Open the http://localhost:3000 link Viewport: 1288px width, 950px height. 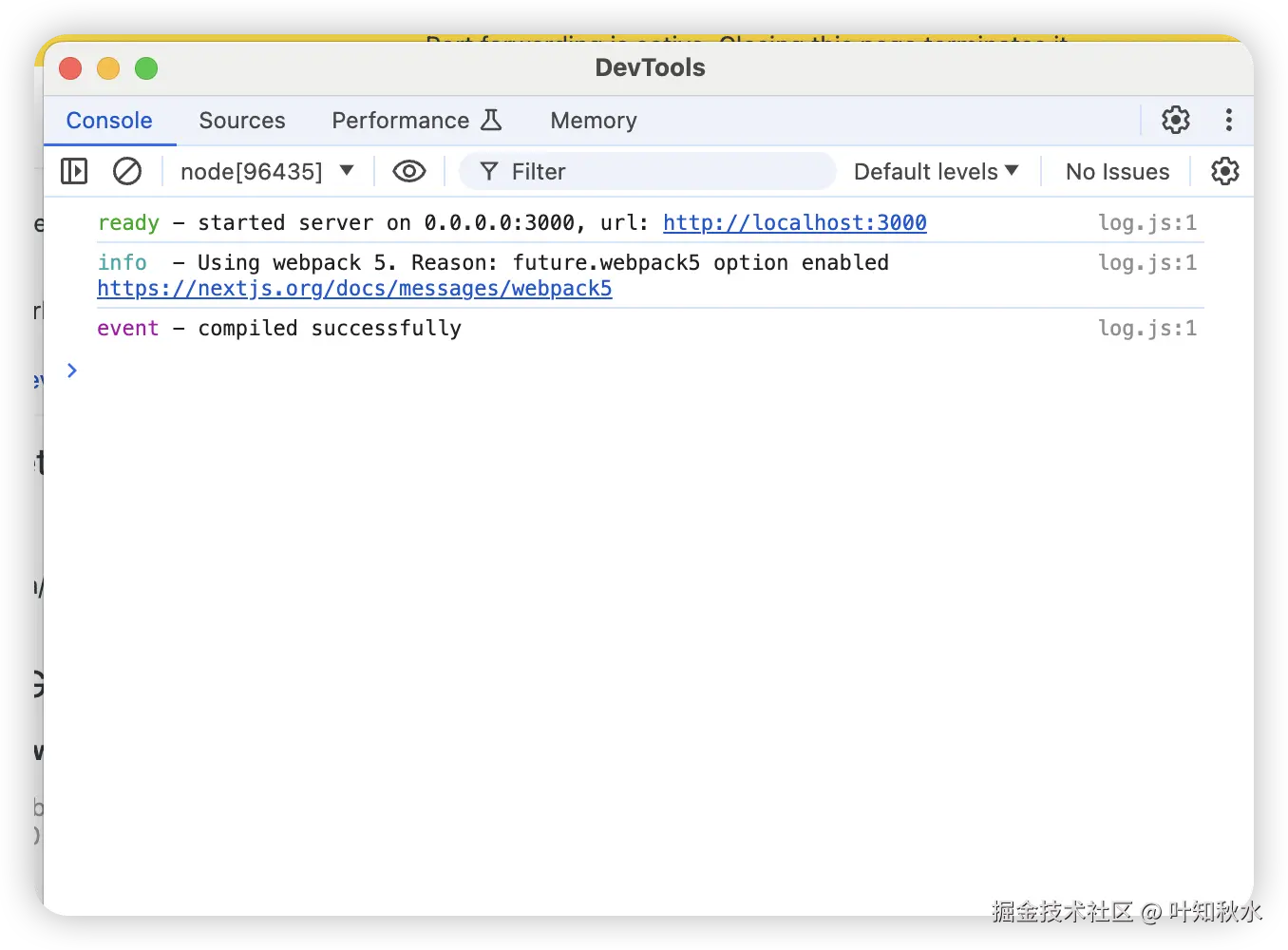click(x=795, y=222)
